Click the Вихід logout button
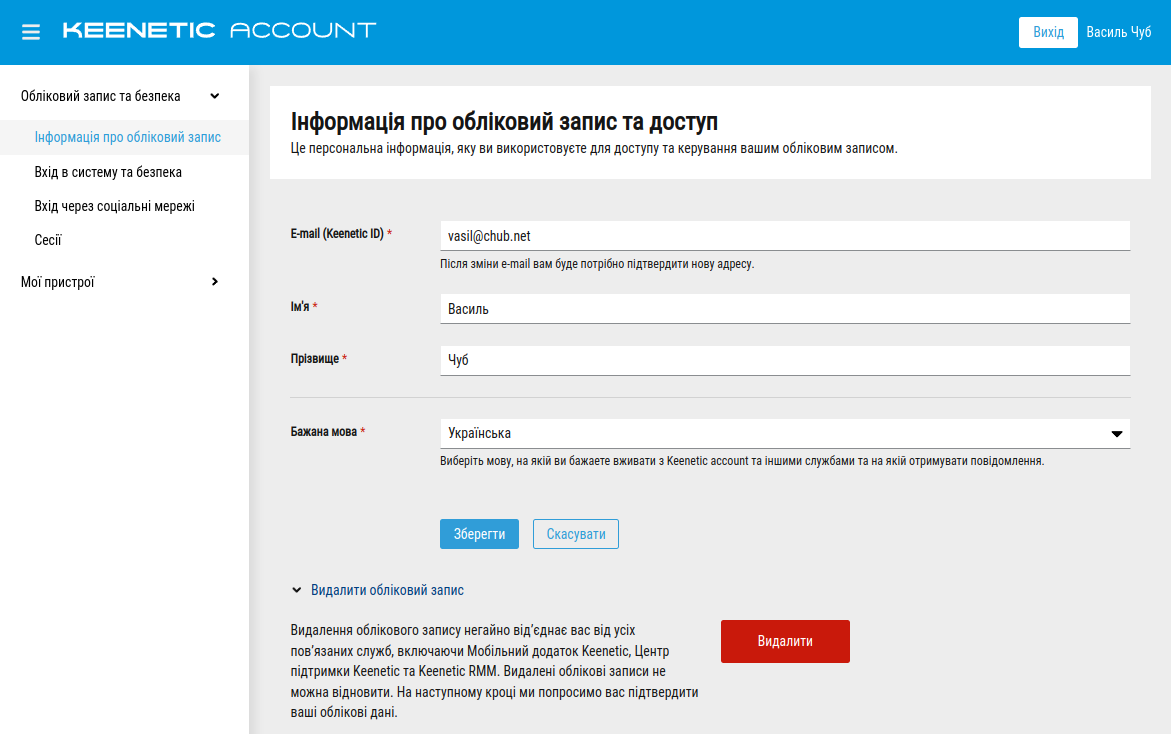1171x734 pixels. [x=1048, y=32]
